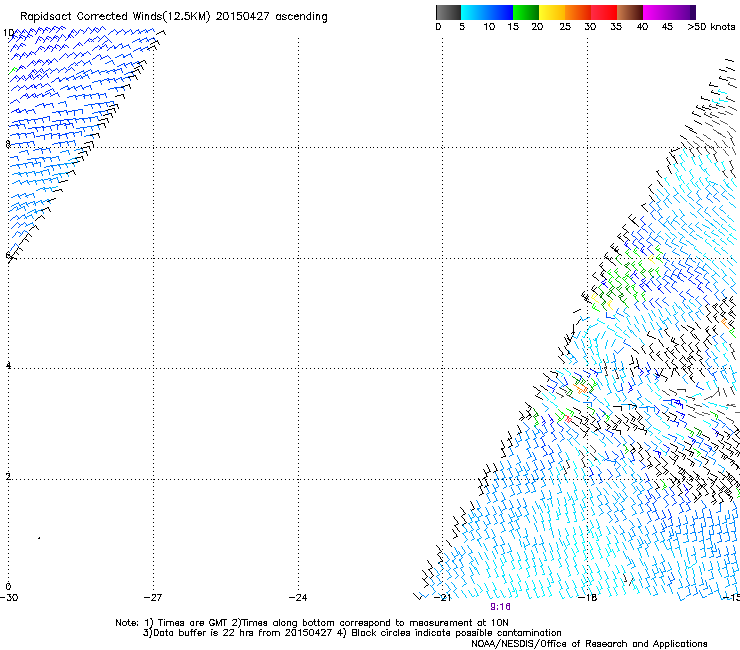Image resolution: width=740 pixels, height=650 pixels.
Task: Click the red 30-35 knots legend swatch
Action: (604, 12)
